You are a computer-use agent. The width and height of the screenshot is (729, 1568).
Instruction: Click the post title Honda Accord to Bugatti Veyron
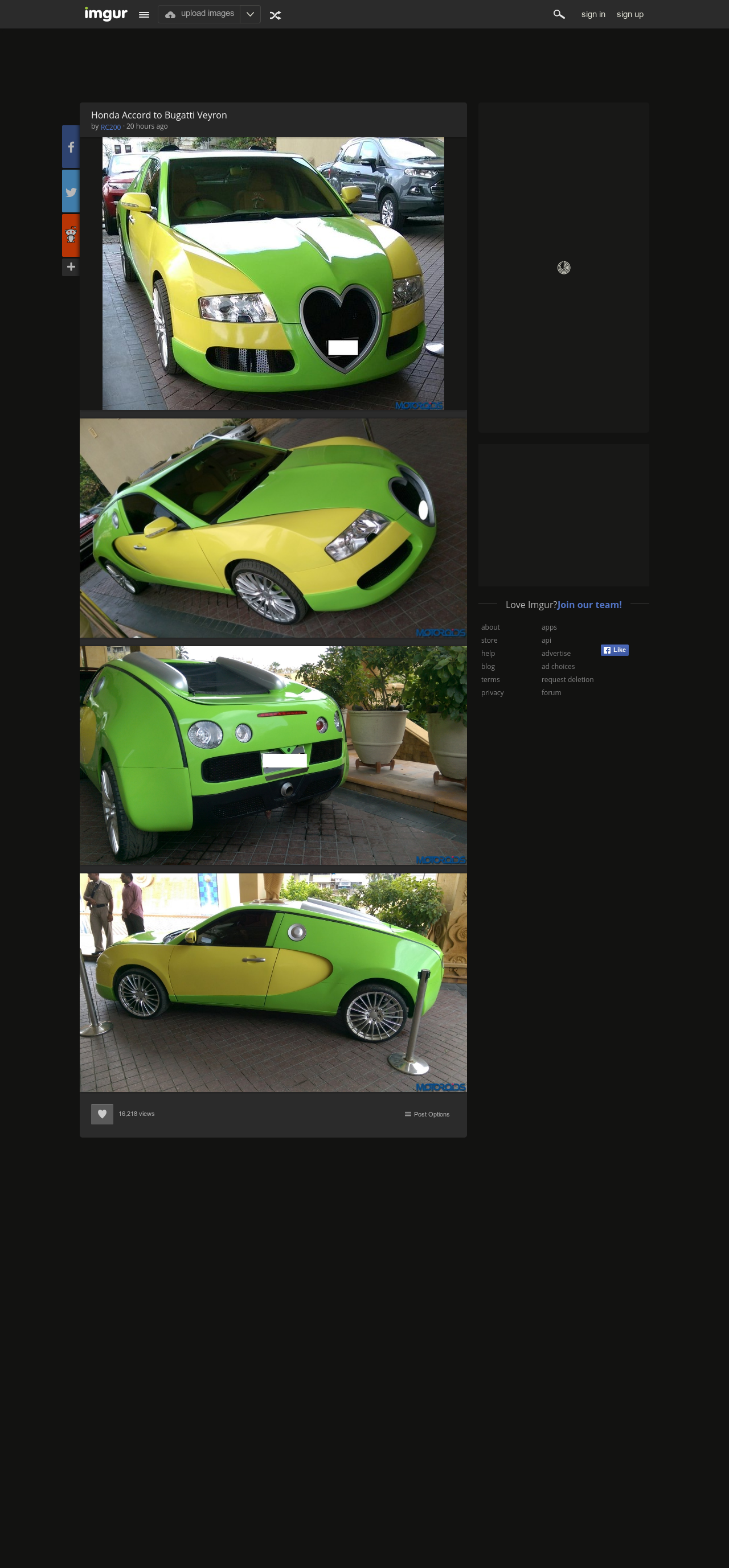159,115
